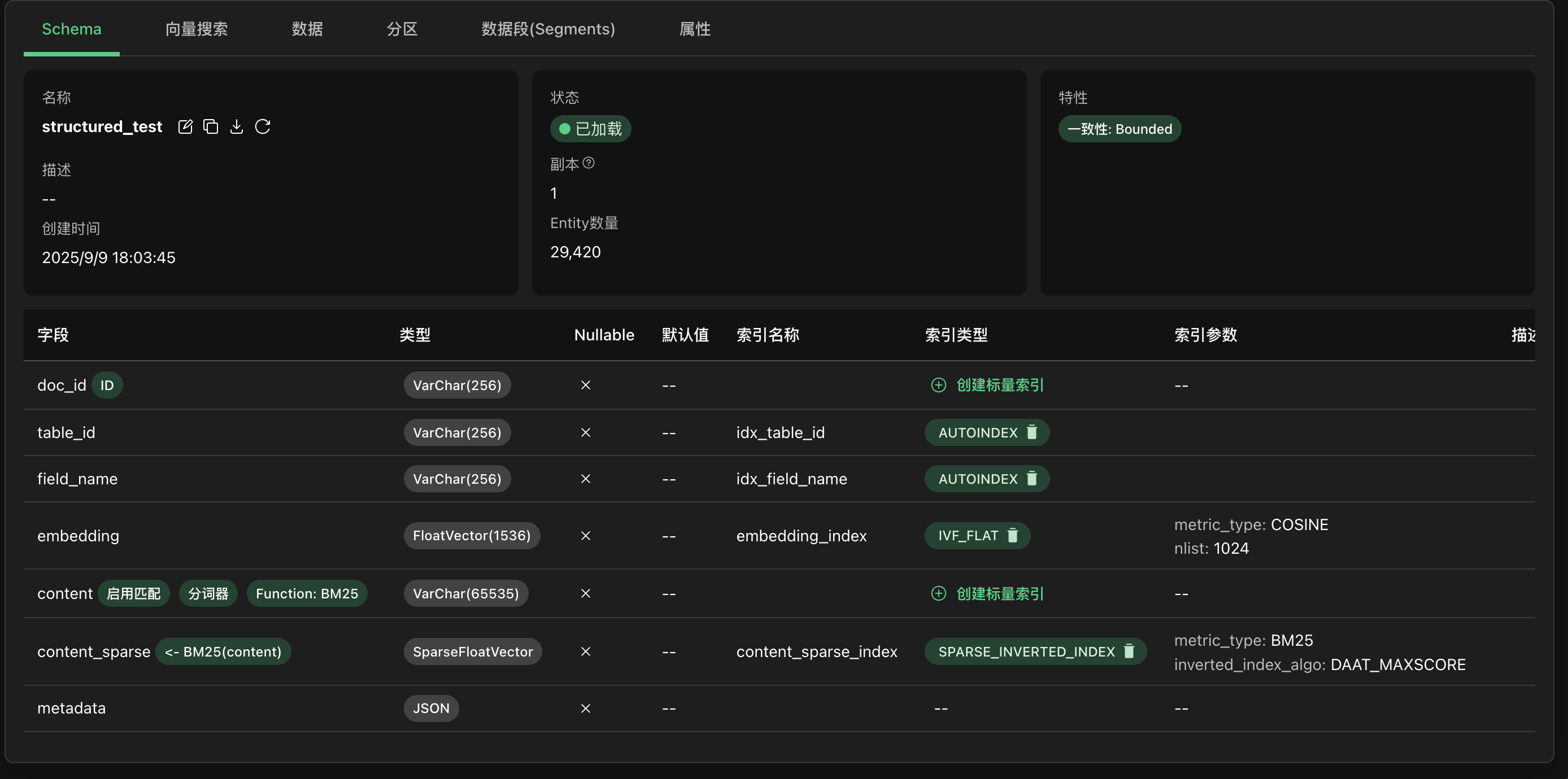Open the 数据 tab

click(x=307, y=29)
